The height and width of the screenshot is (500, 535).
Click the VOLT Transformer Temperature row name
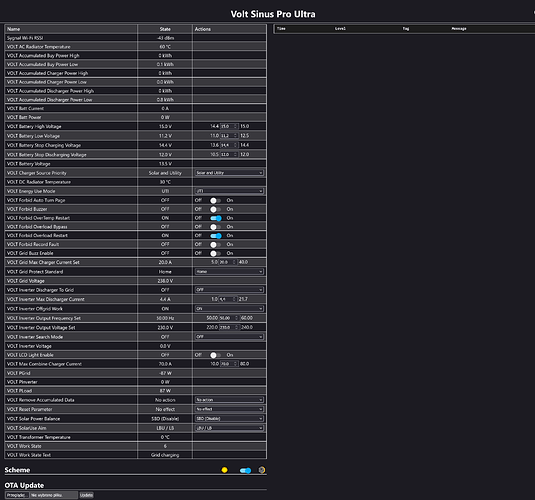click(39, 437)
